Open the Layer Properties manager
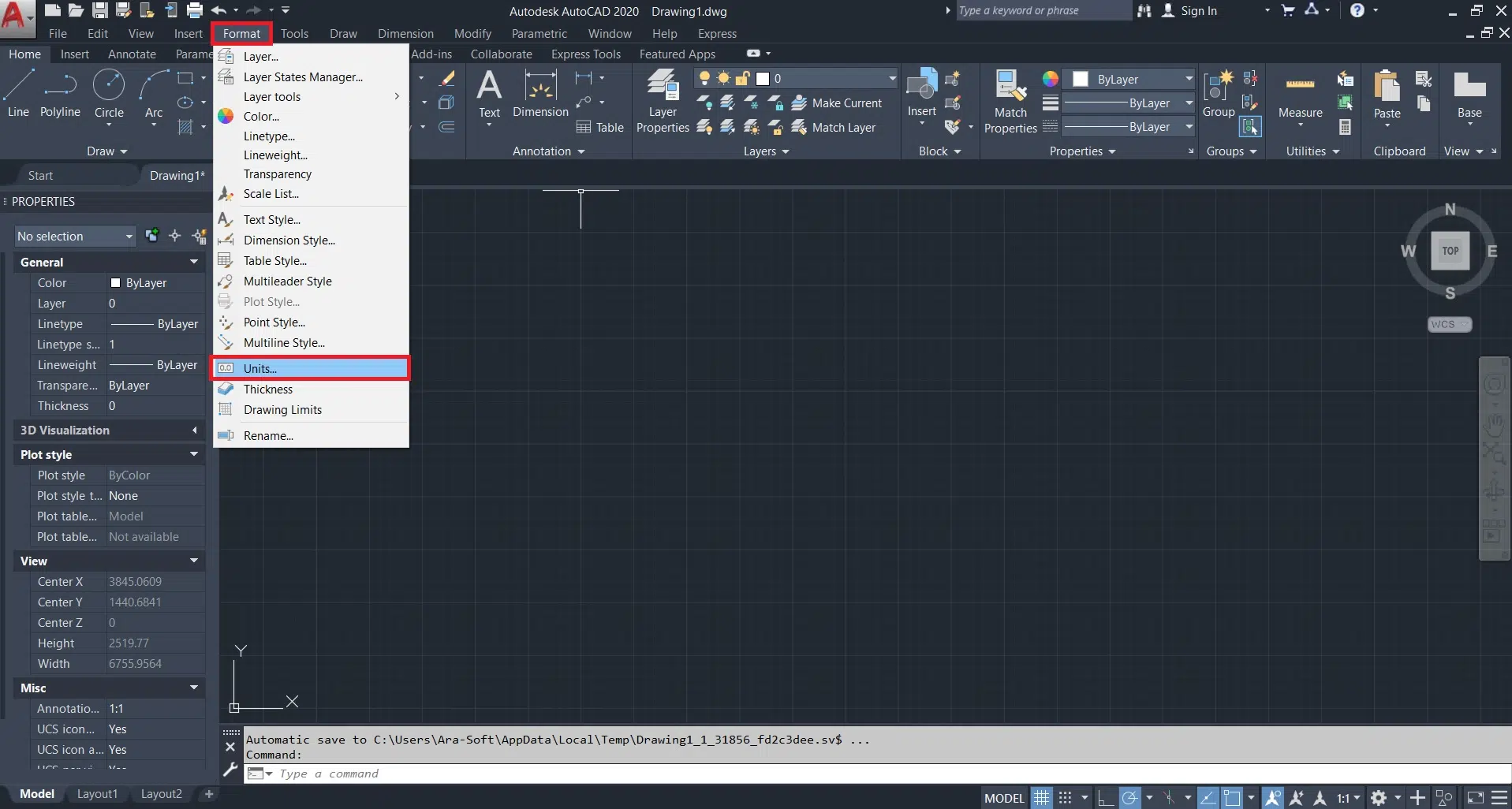Image resolution: width=1512 pixels, height=809 pixels. 663,101
